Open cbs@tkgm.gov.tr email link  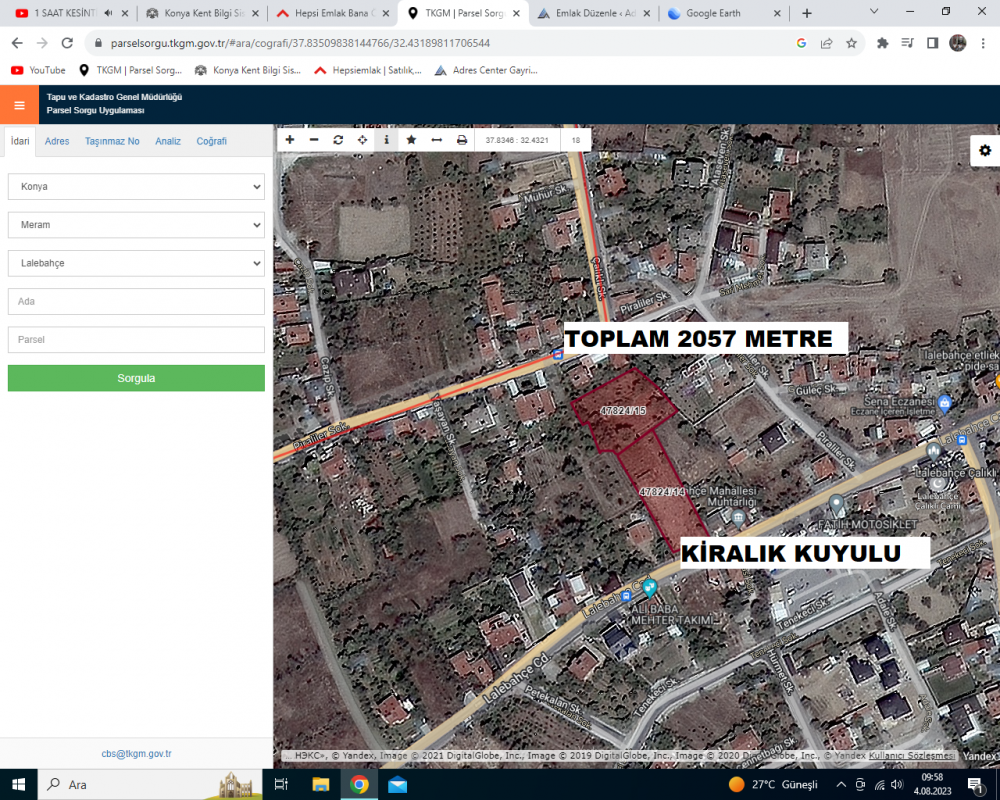(x=136, y=753)
